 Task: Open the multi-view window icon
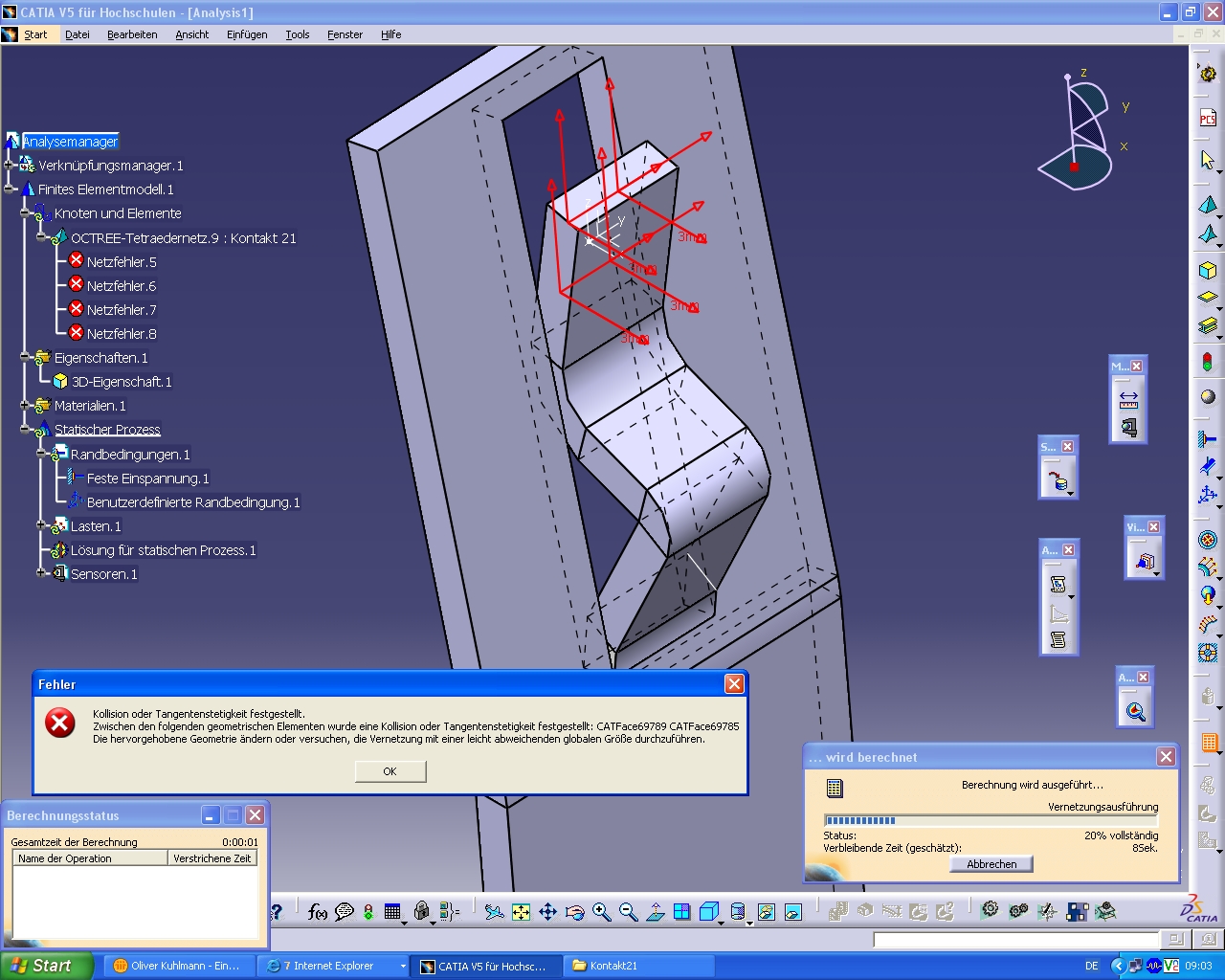coord(682,912)
